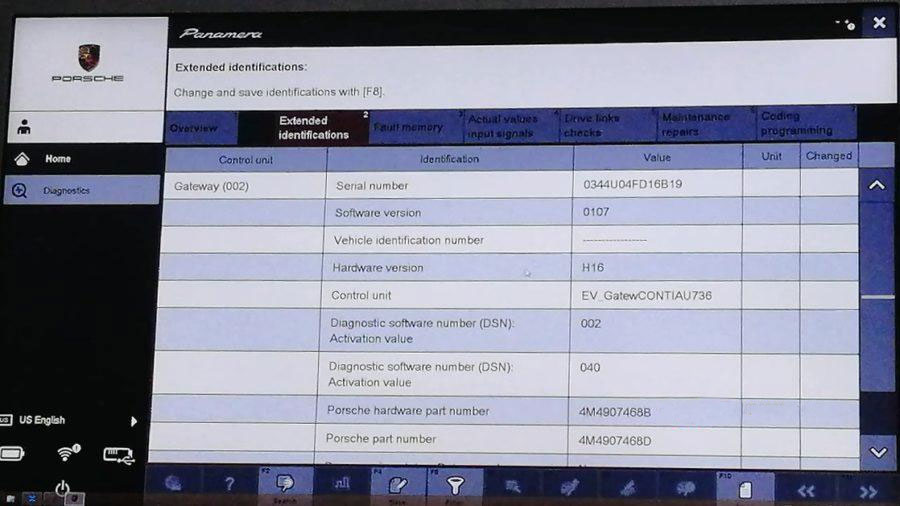
Task: Click the bar chart icon in toolbar
Action: coord(342,484)
